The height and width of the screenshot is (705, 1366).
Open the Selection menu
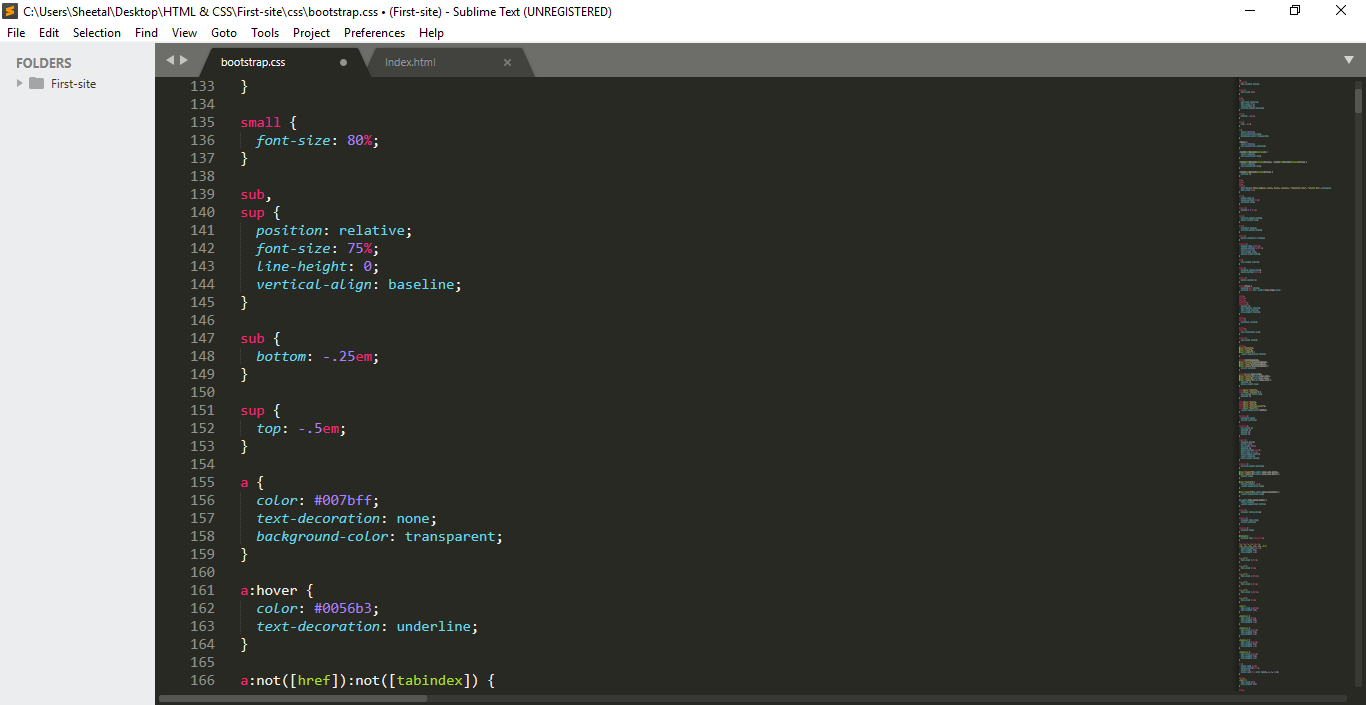click(97, 33)
